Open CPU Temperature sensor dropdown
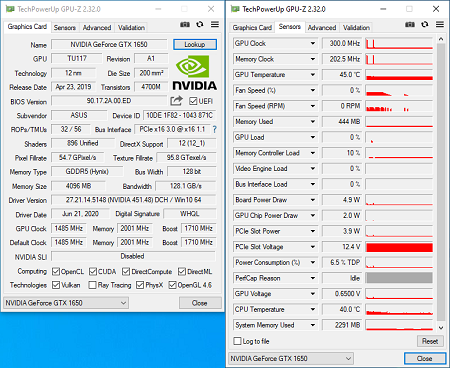Screen dimensions: 450x368 313,310
